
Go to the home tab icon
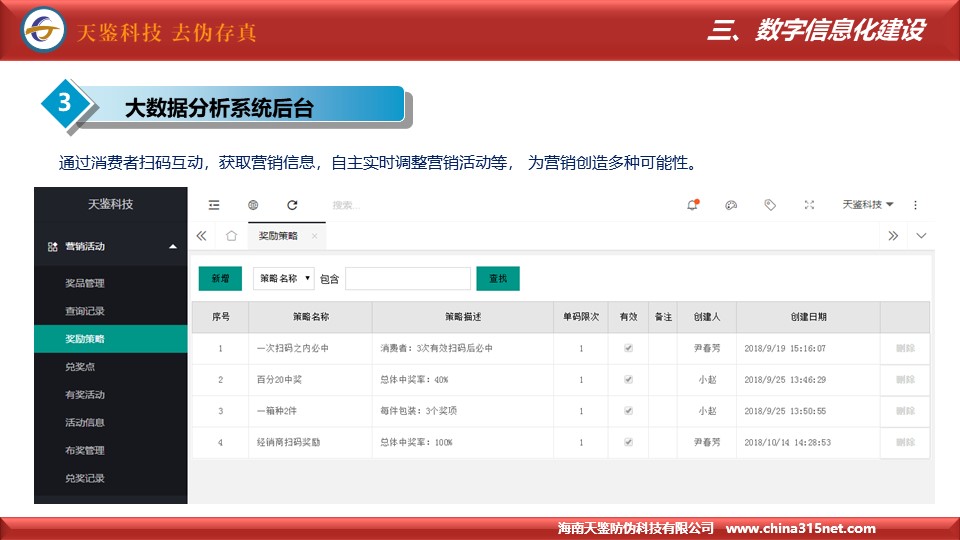pyautogui.click(x=231, y=236)
